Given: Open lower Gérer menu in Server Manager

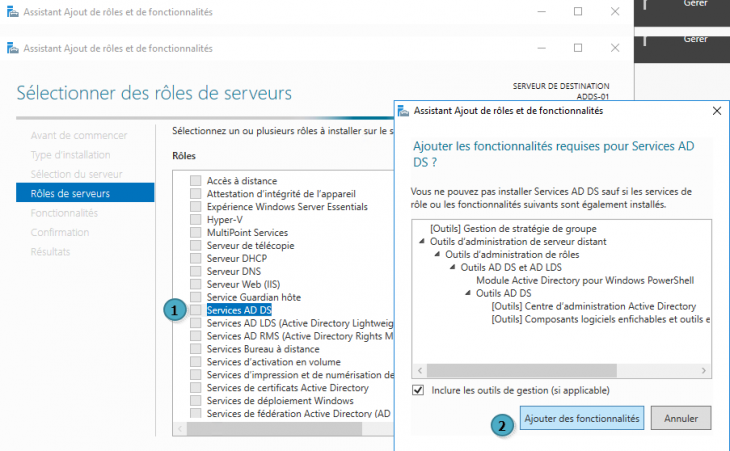Looking at the screenshot, I should point(696,39).
